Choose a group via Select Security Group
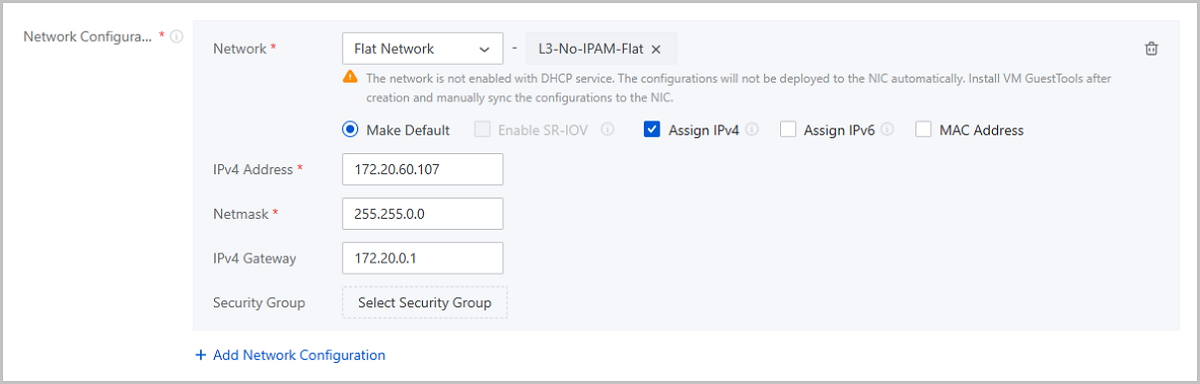The width and height of the screenshot is (1200, 384). 425,302
